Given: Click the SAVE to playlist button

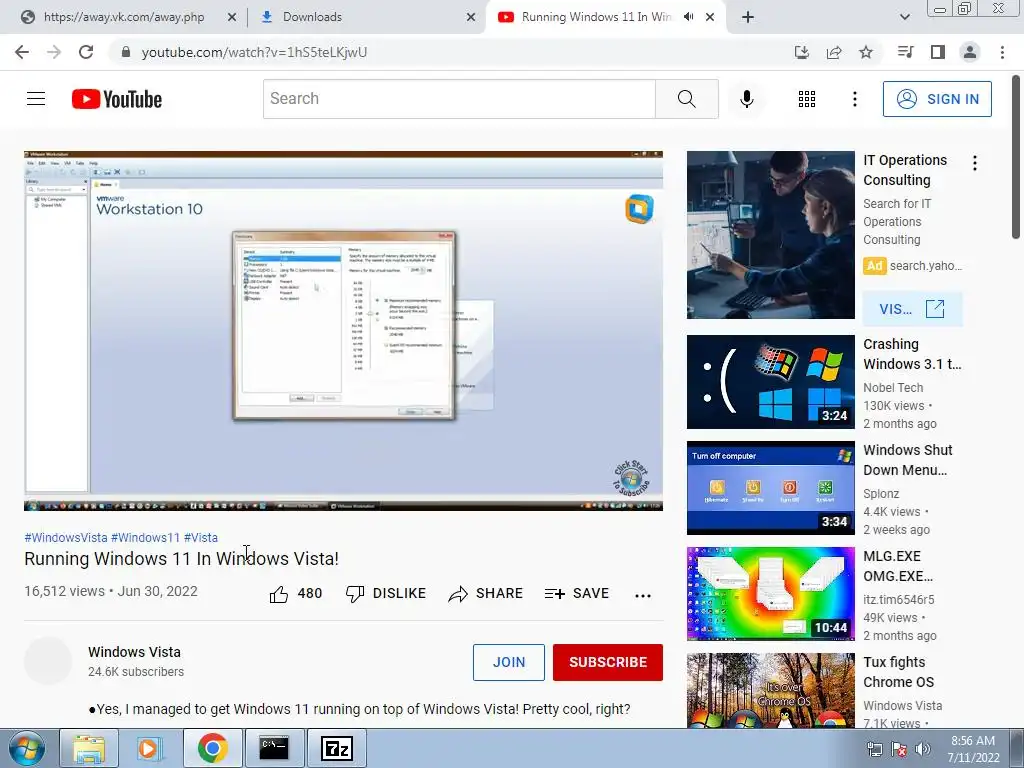Looking at the screenshot, I should click(x=577, y=594).
